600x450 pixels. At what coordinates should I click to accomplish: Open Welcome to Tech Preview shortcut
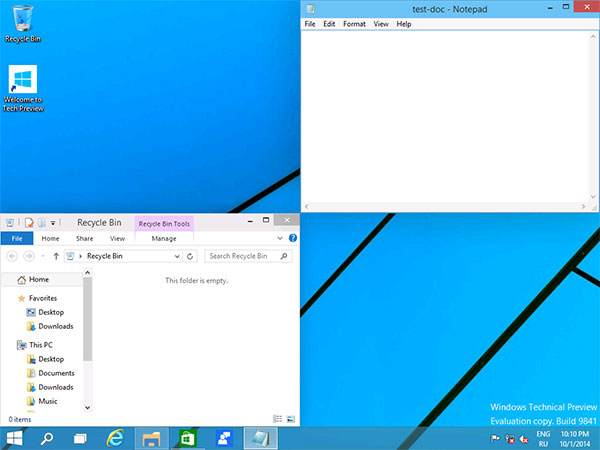[23, 89]
